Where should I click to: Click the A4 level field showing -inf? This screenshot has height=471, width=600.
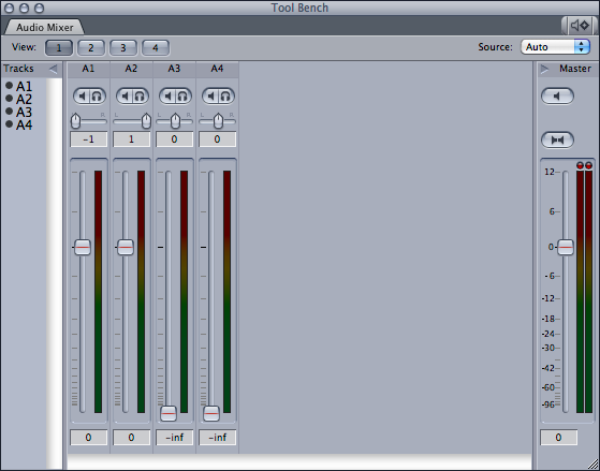(x=217, y=437)
